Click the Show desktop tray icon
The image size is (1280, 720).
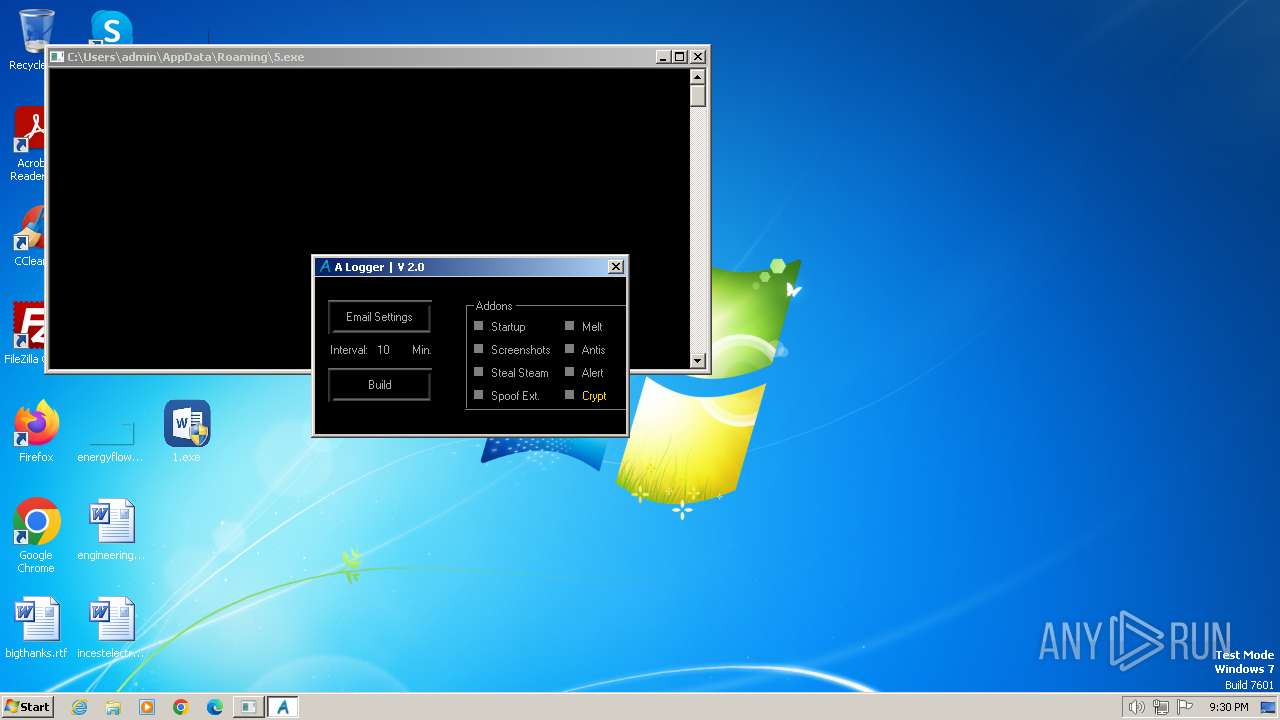[1269, 707]
